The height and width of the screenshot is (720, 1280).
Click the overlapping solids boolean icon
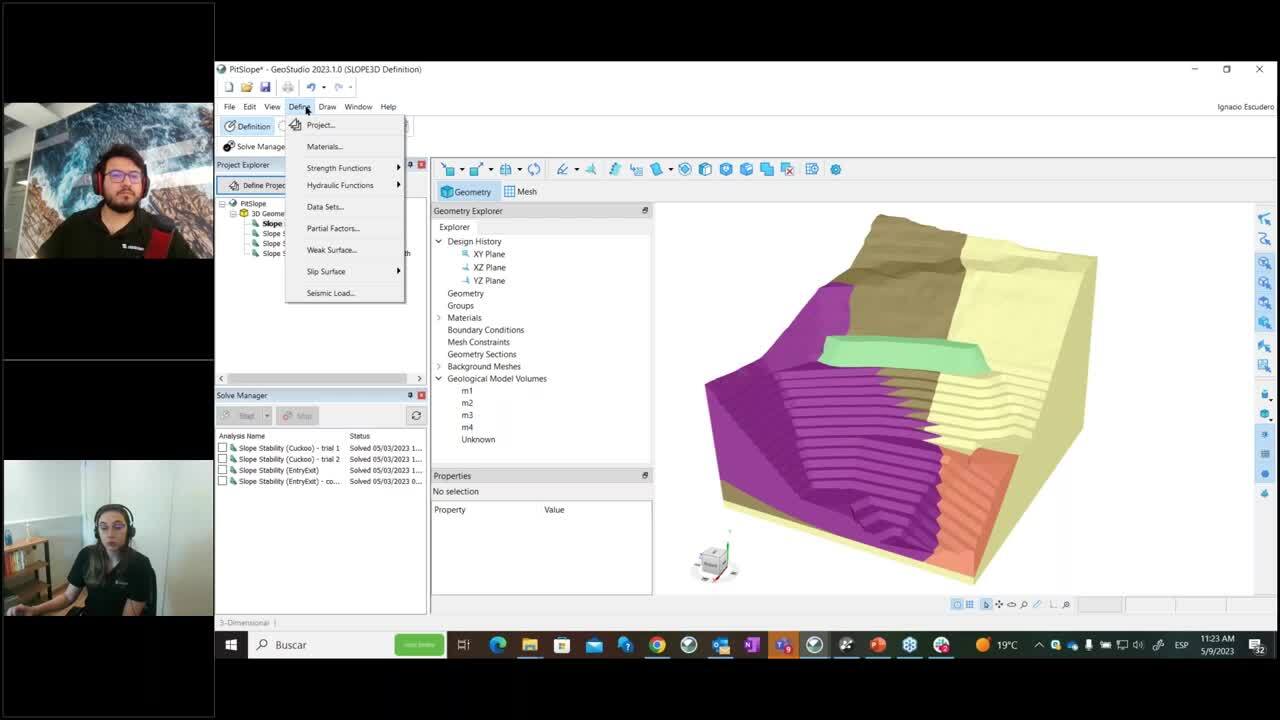(x=767, y=169)
